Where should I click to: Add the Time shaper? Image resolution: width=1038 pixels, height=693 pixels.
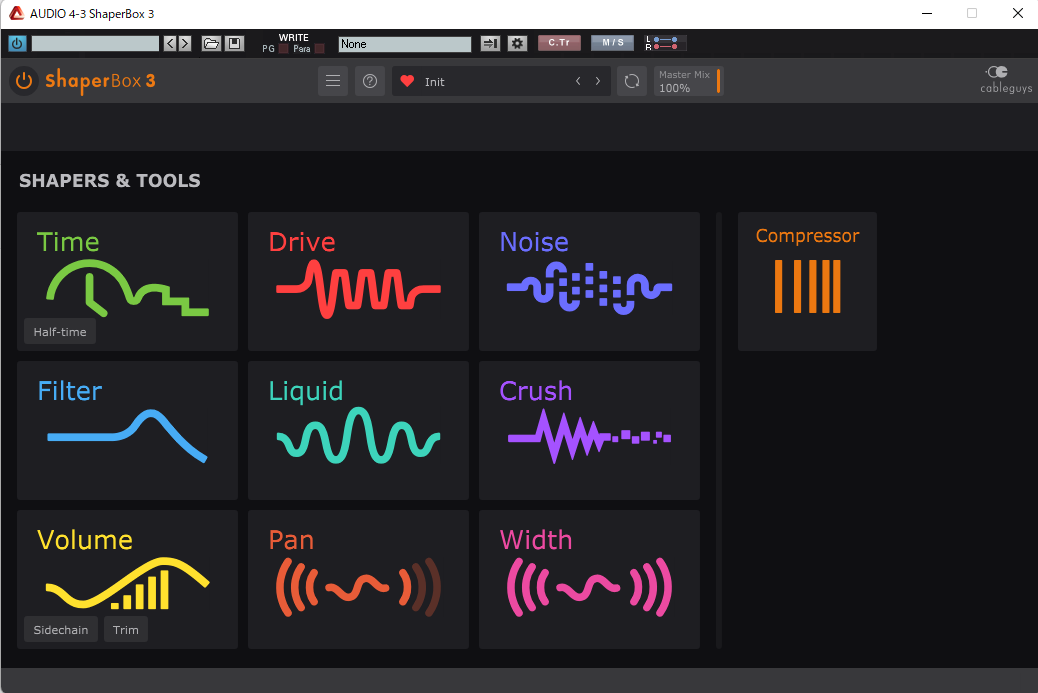127,281
